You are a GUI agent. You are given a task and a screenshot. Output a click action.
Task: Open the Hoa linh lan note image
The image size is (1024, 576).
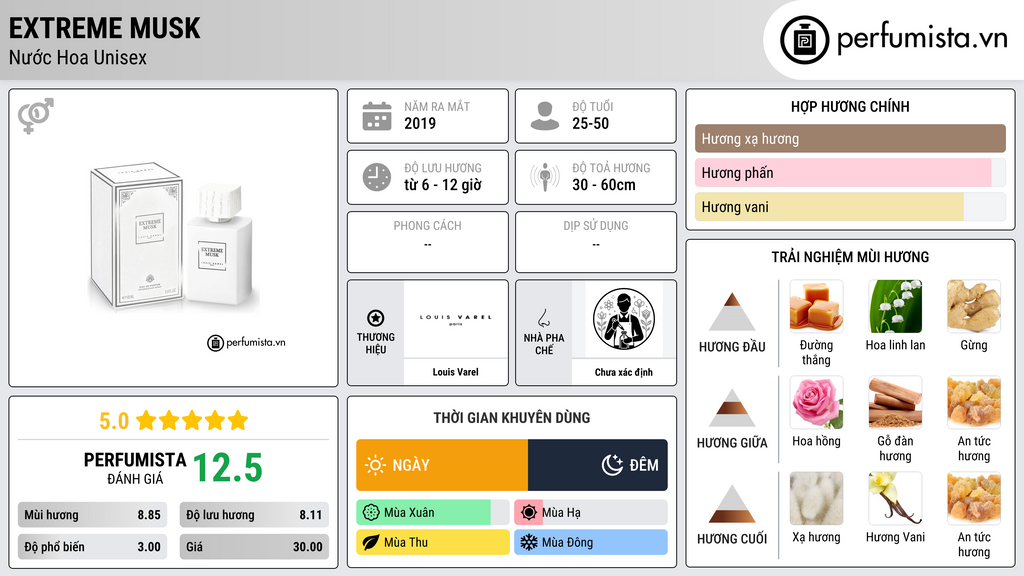tap(895, 306)
